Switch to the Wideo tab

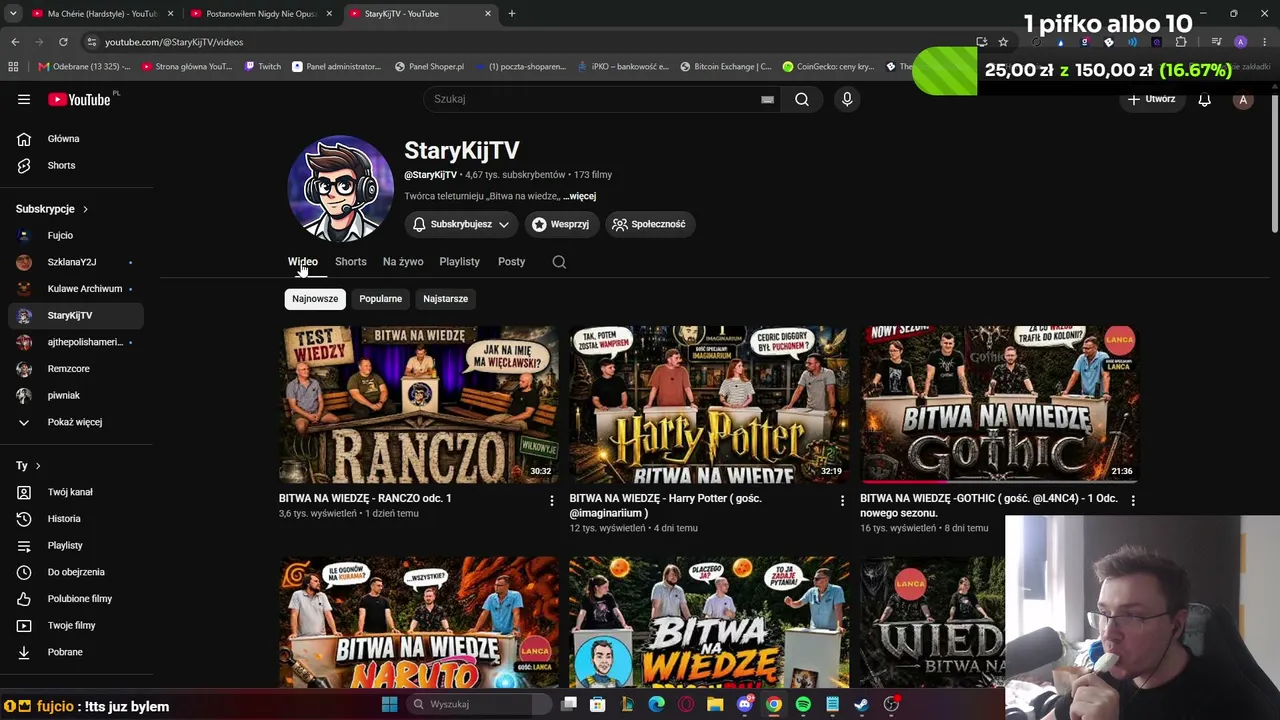click(303, 262)
